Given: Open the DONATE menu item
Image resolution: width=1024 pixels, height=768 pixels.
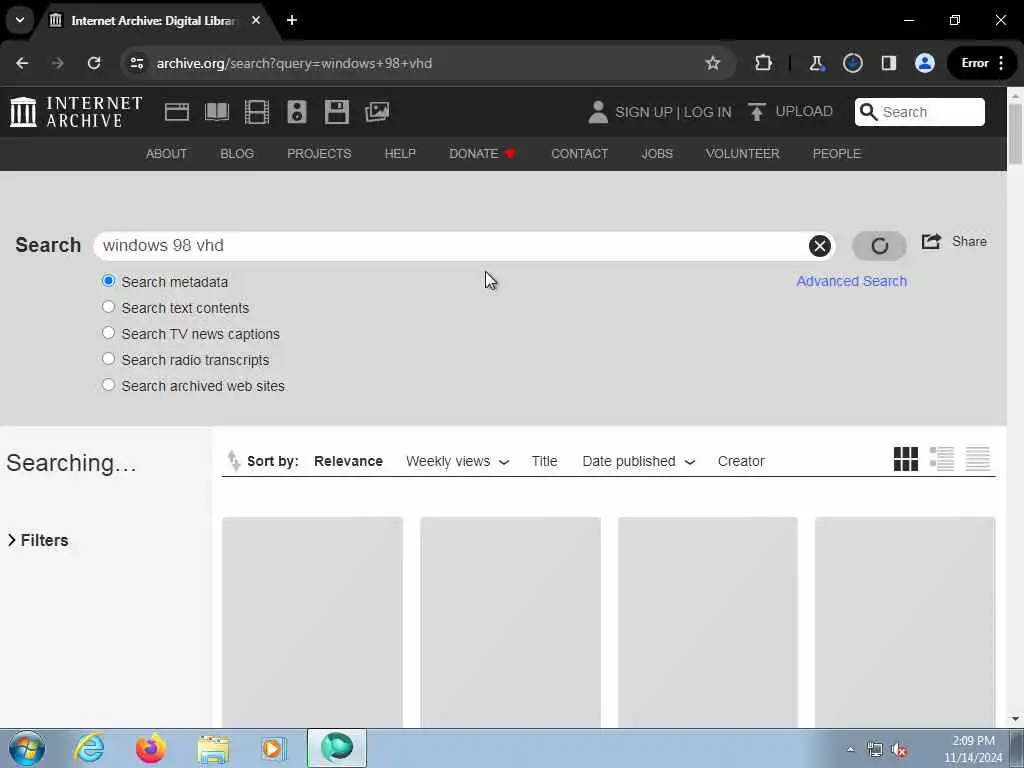Looking at the screenshot, I should (x=483, y=153).
